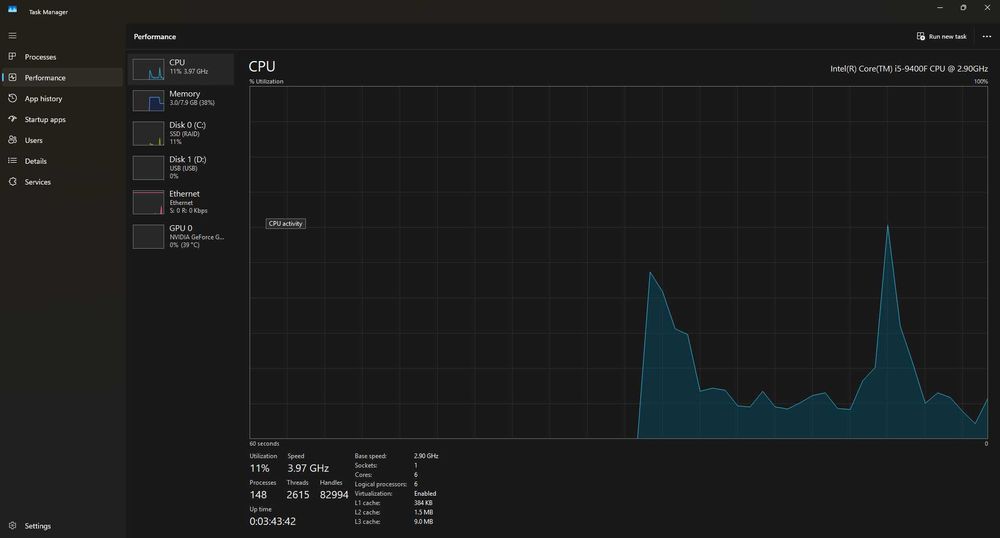Click the 148 Processes value
The width and height of the screenshot is (1000, 538).
click(258, 495)
